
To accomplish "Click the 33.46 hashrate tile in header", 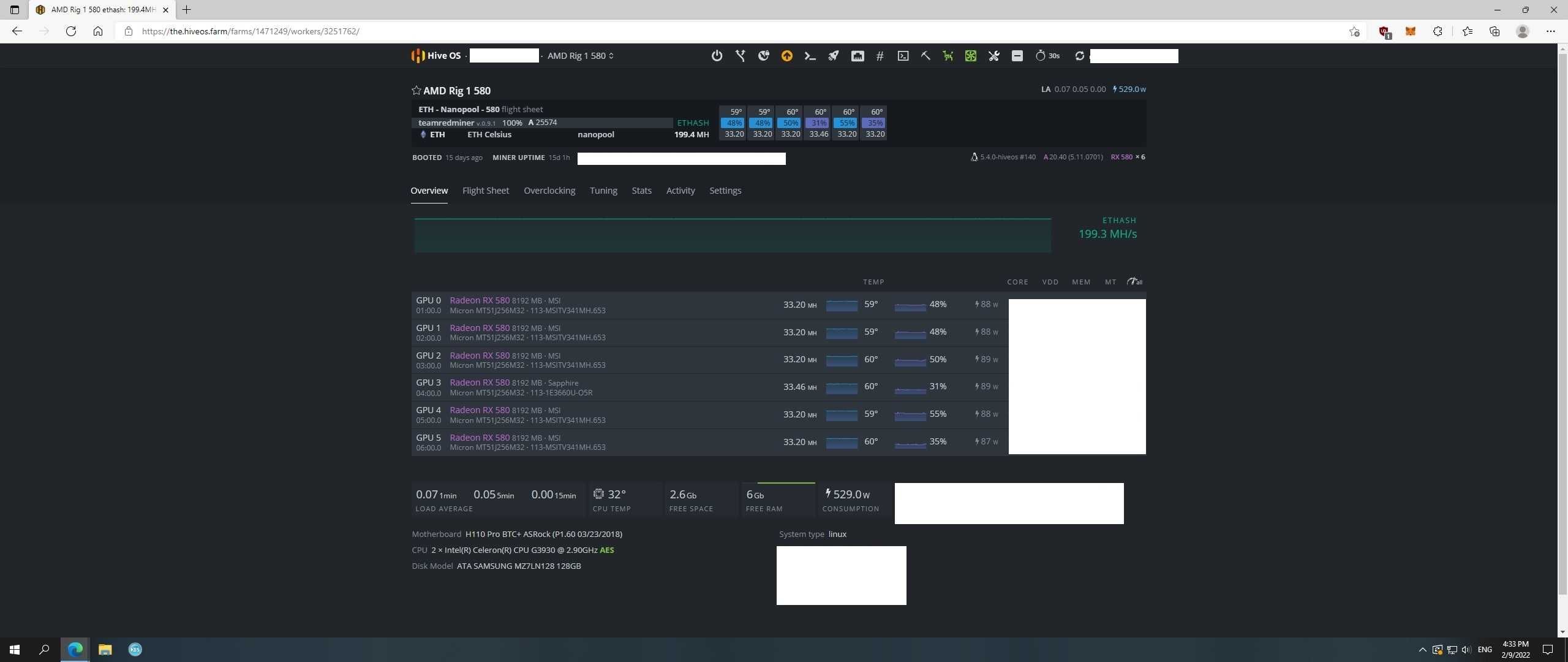I will click(818, 134).
